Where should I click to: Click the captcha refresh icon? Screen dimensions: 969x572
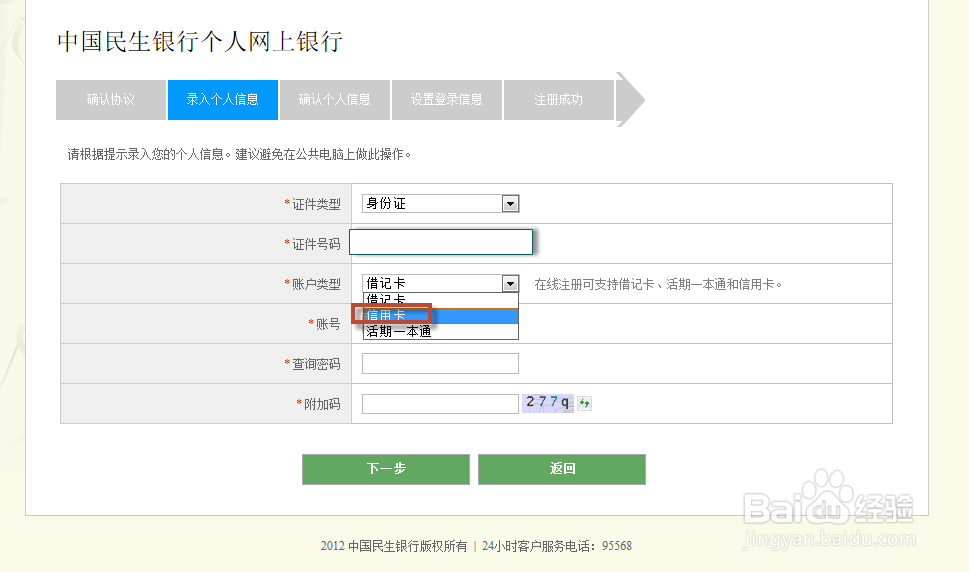pyautogui.click(x=585, y=403)
